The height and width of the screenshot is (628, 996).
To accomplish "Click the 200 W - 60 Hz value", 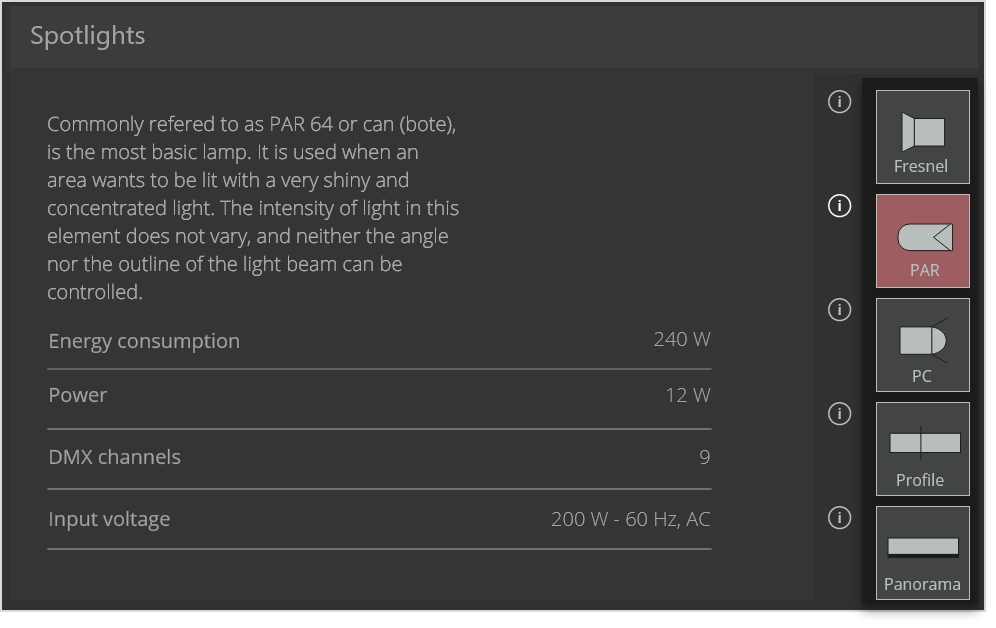I will point(630,519).
